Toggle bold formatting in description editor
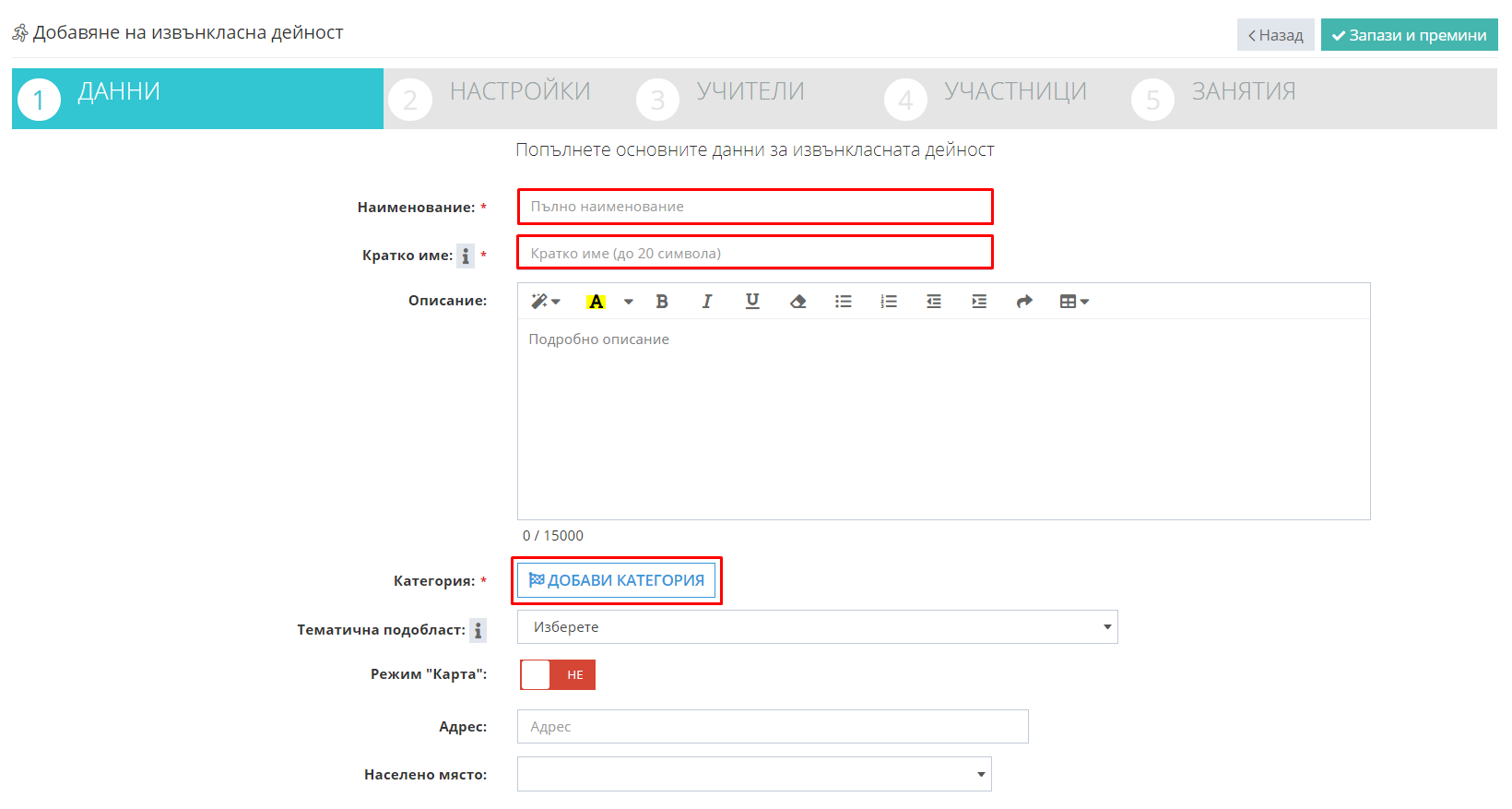This screenshot has width=1512, height=809. pos(661,302)
